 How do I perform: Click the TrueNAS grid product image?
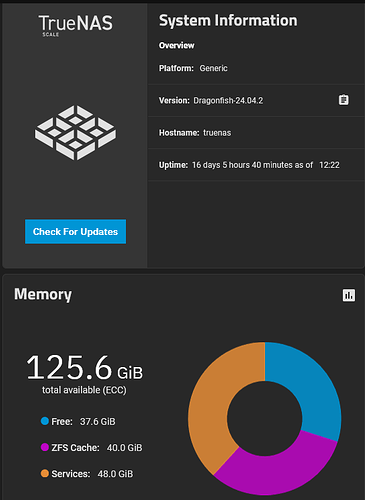click(x=76, y=133)
